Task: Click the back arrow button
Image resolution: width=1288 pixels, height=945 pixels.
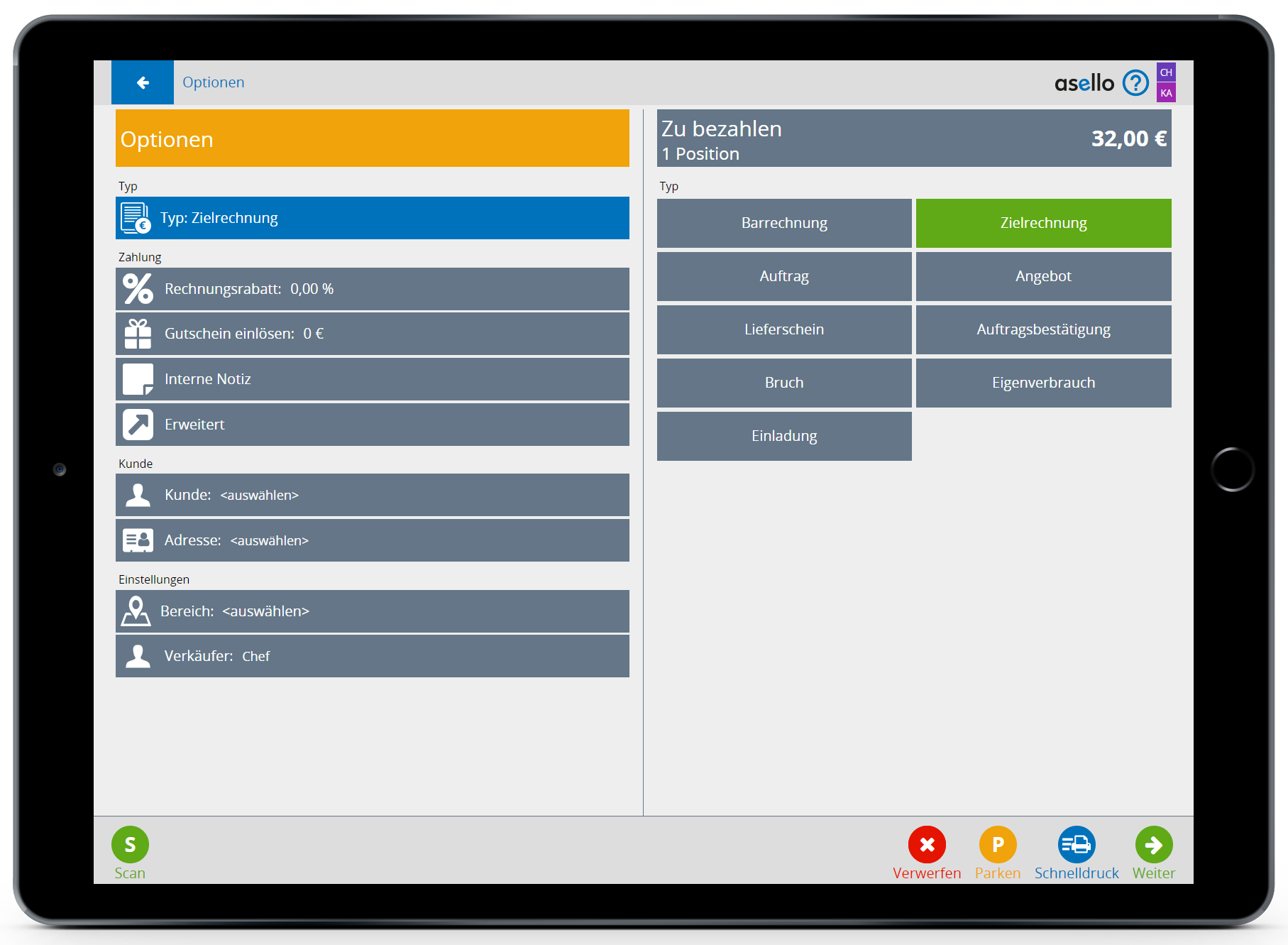Action: [x=143, y=82]
